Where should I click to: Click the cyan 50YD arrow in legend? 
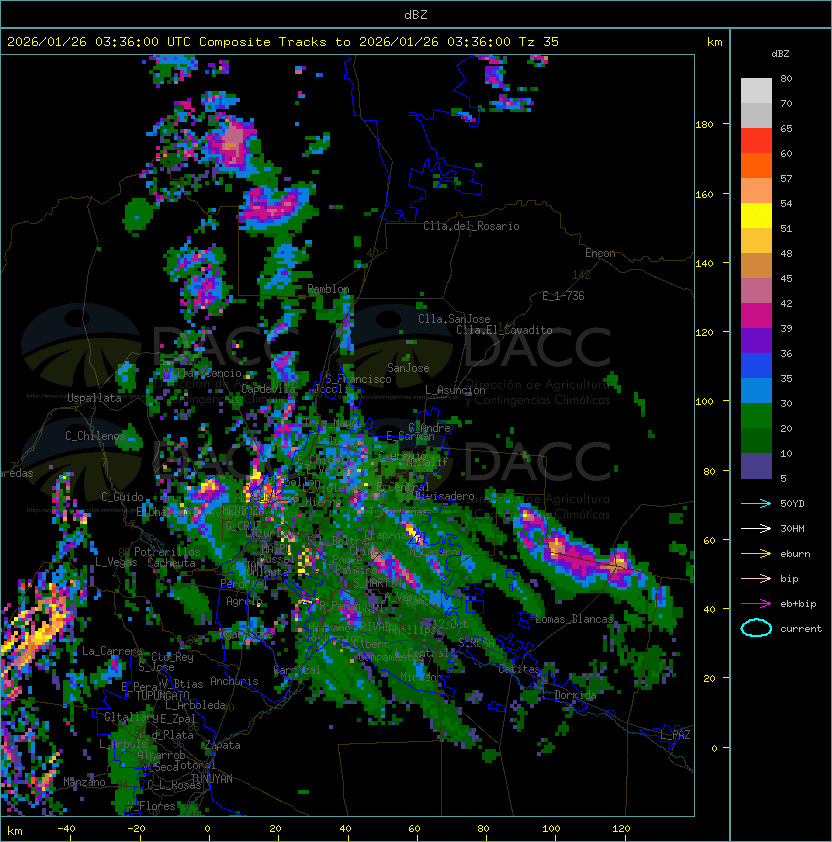[756, 503]
